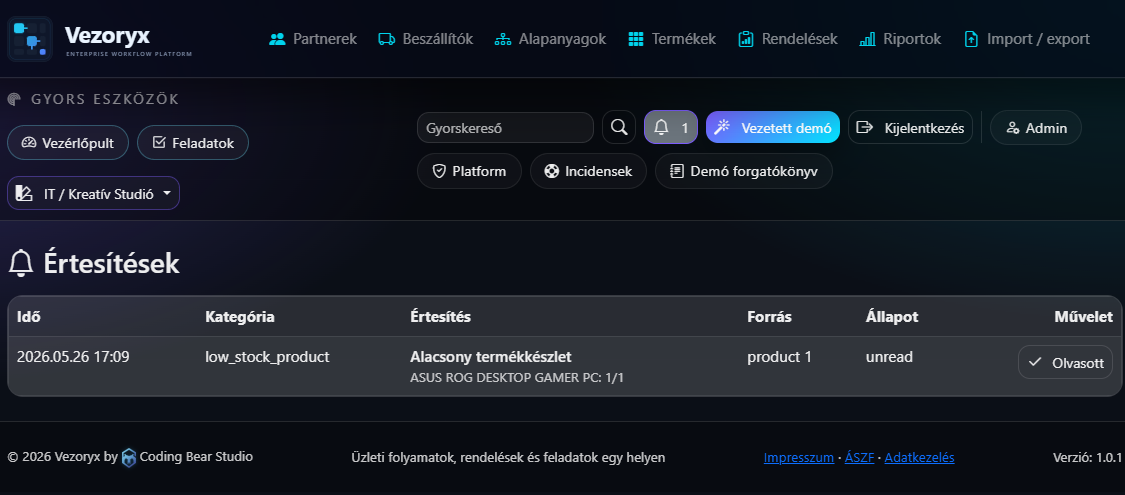Click Kijelentkezés to log out
This screenshot has height=495, width=1125.
(x=910, y=128)
